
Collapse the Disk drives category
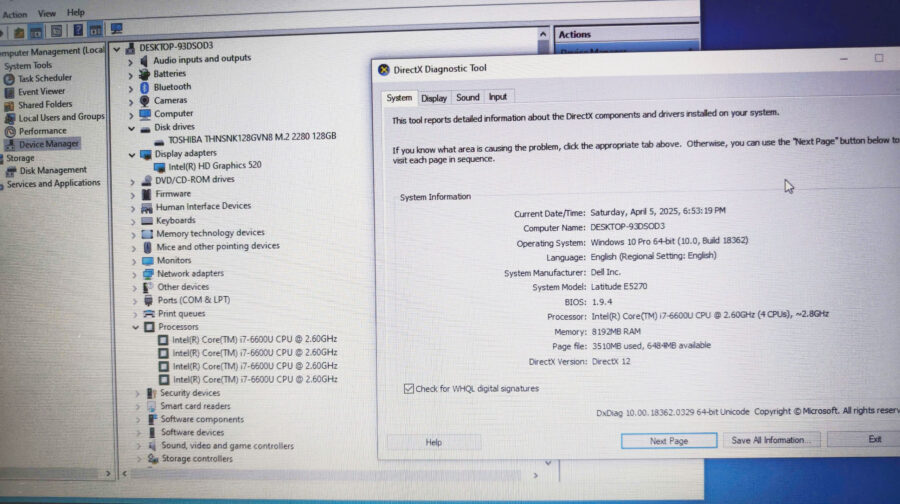[131, 129]
